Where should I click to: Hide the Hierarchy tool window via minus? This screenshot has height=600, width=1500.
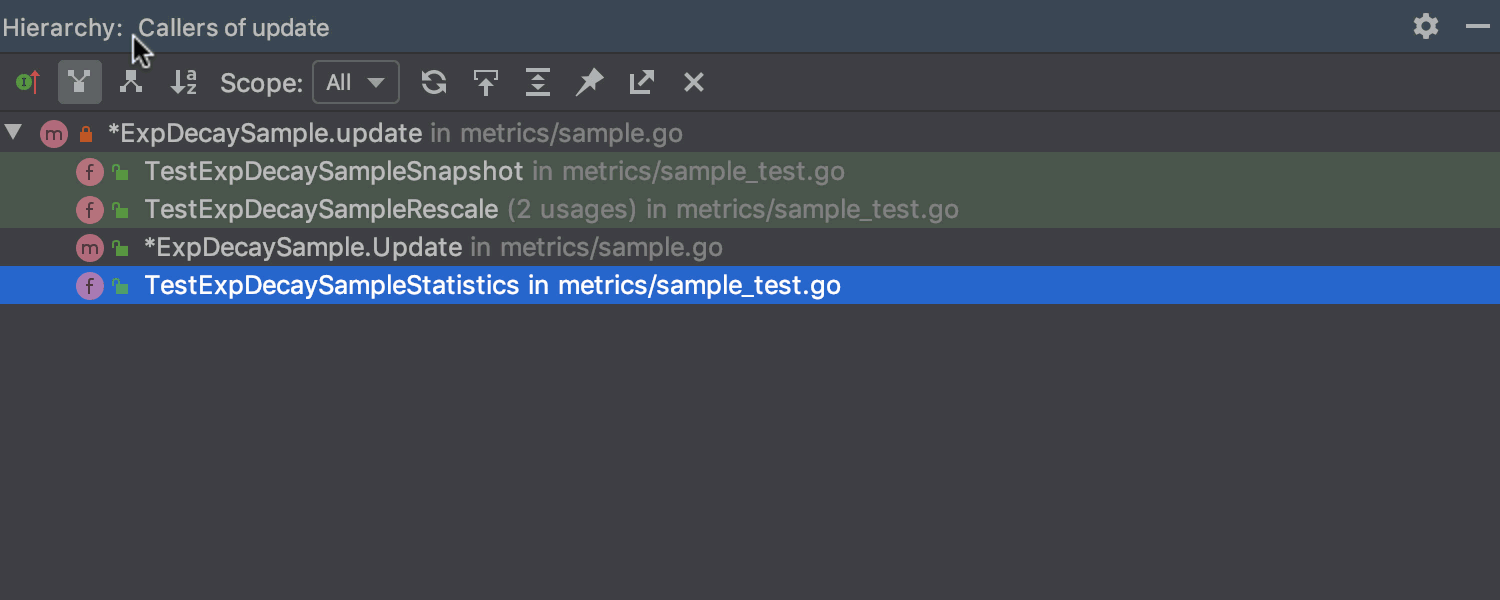coord(1478,27)
